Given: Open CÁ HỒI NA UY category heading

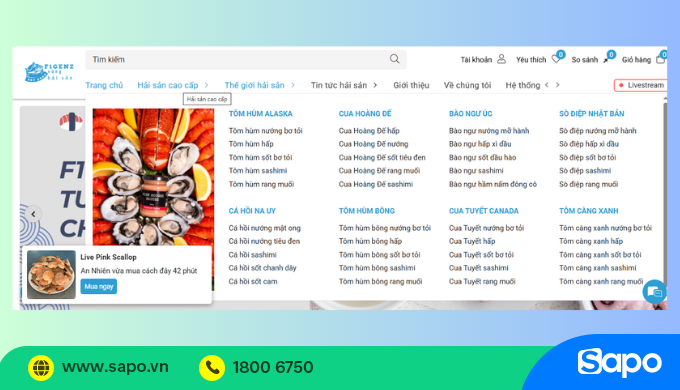Looking at the screenshot, I should point(252,211).
